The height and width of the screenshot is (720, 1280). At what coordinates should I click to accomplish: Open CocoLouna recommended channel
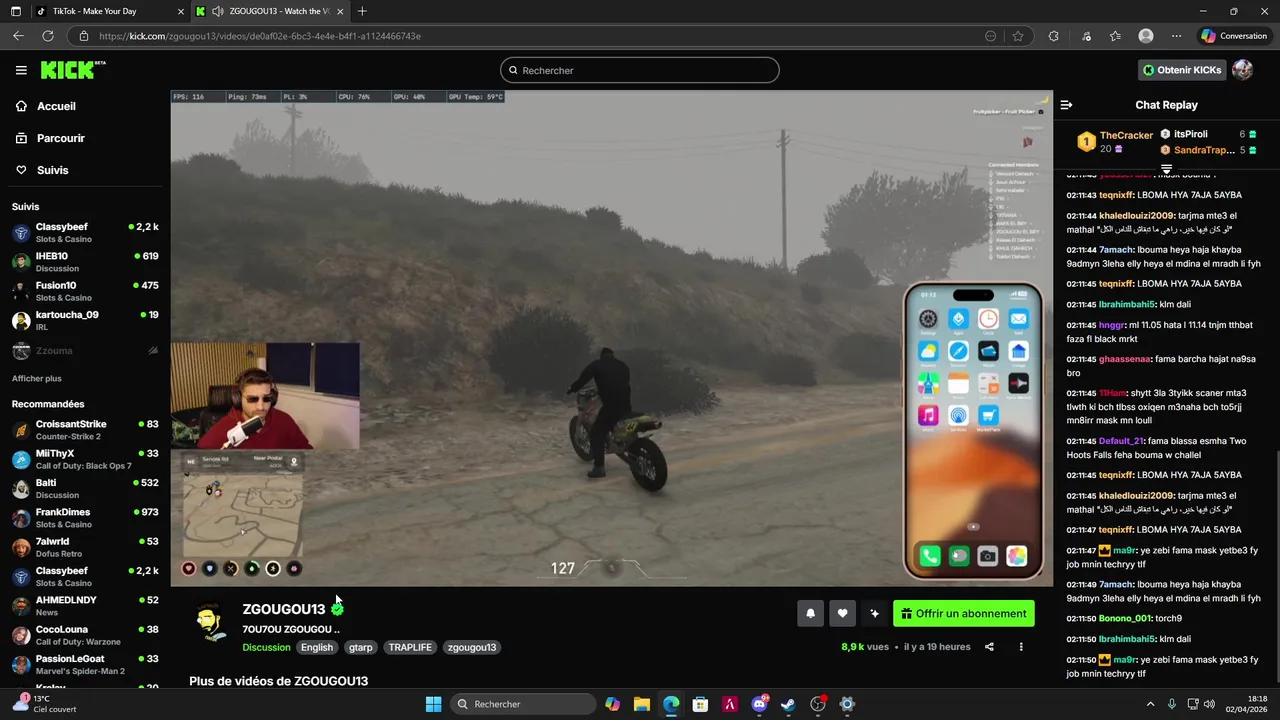(x=85, y=635)
